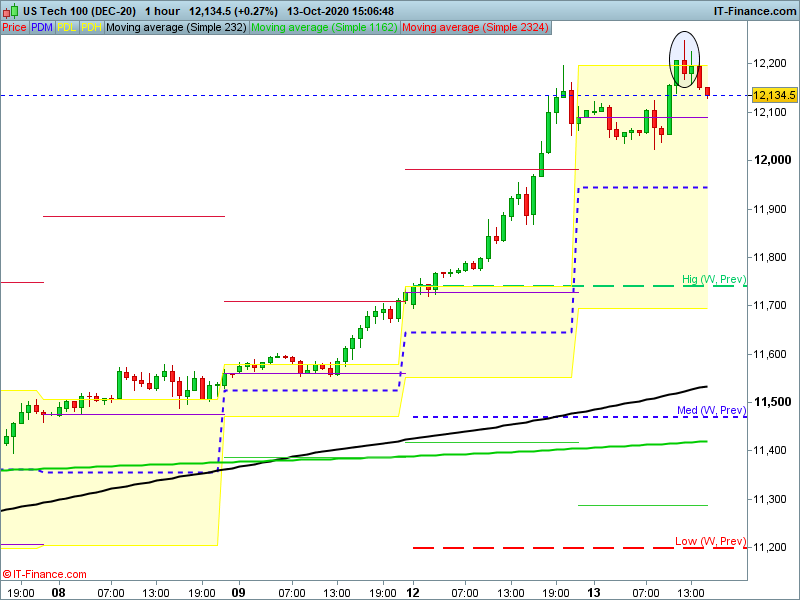Click the 1 hour timeframe label
This screenshot has height=600, width=800.
162,11
